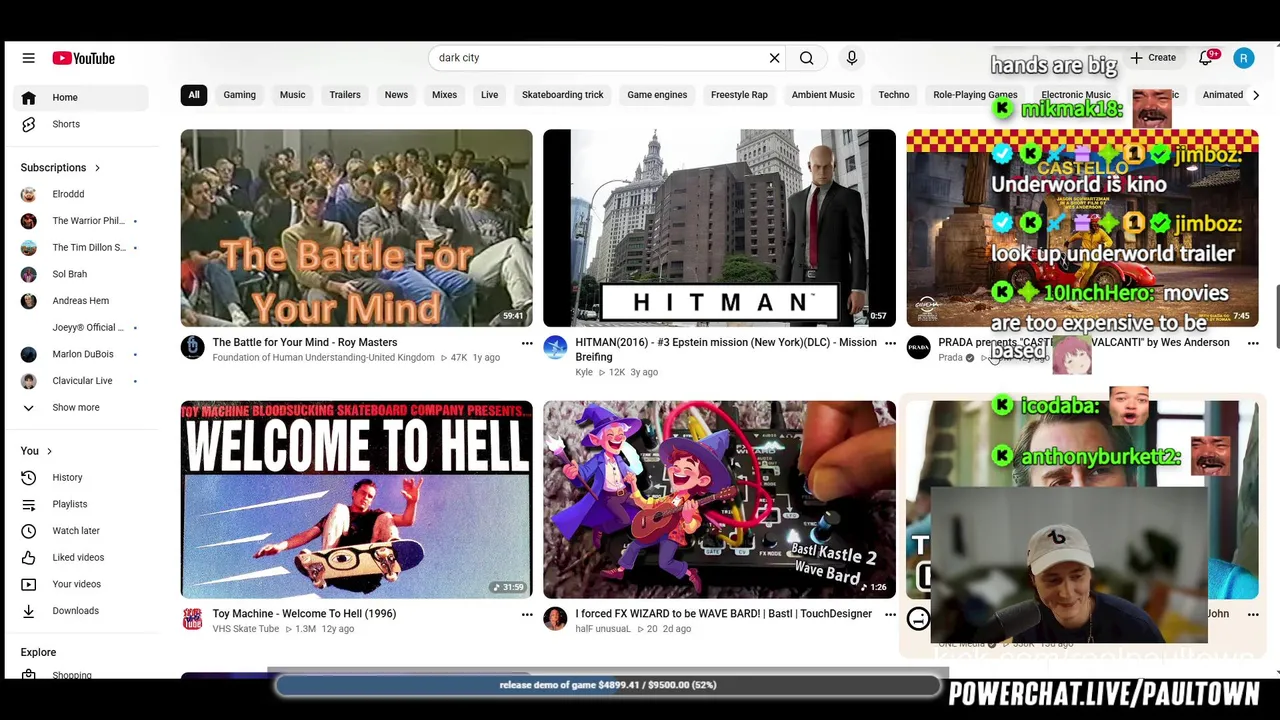Screen dimensions: 1280x720
Task: Open the account avatar menu
Action: tap(1243, 58)
